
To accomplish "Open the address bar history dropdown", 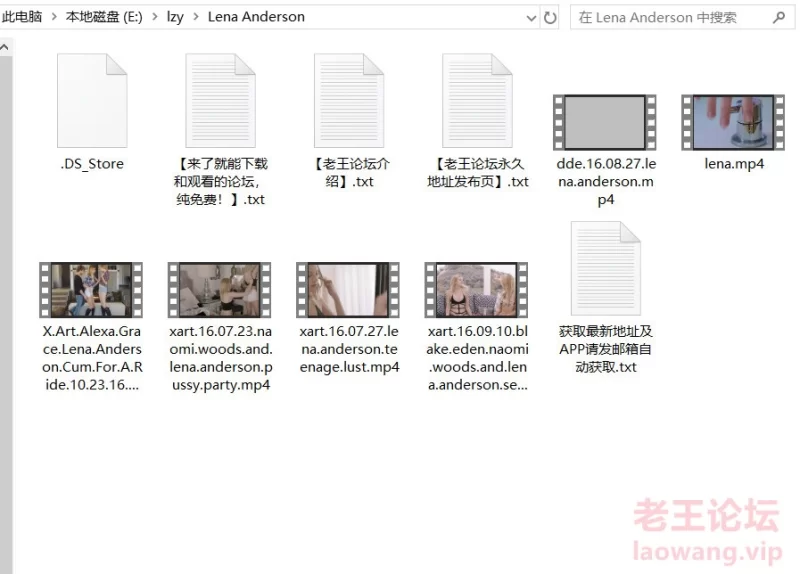I will coord(531,18).
